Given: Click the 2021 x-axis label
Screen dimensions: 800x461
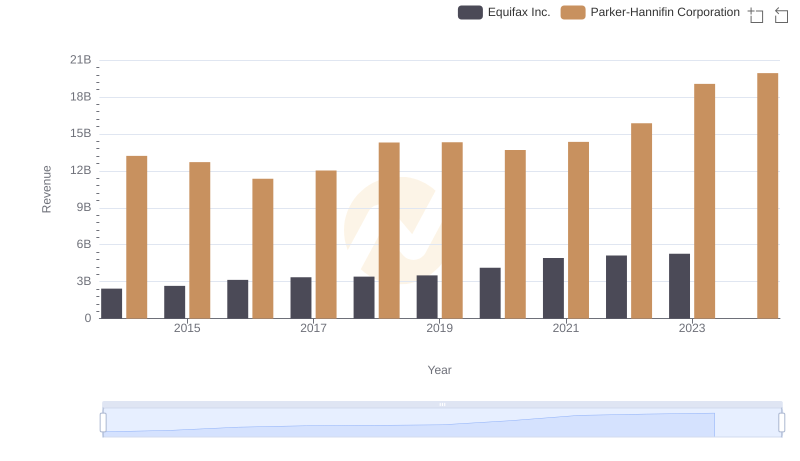Looking at the screenshot, I should point(566,328).
